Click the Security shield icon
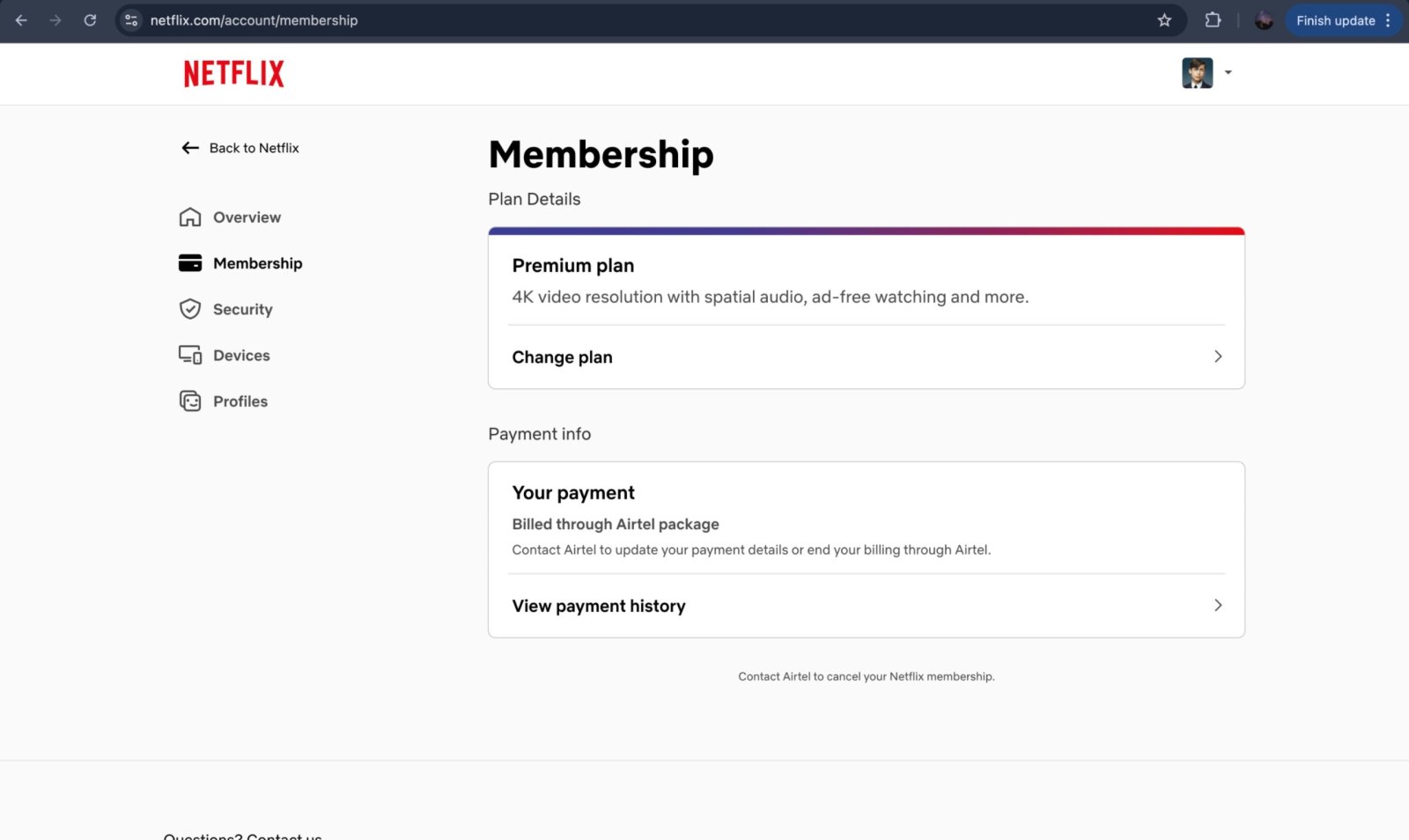The width and height of the screenshot is (1409, 840). [190, 309]
